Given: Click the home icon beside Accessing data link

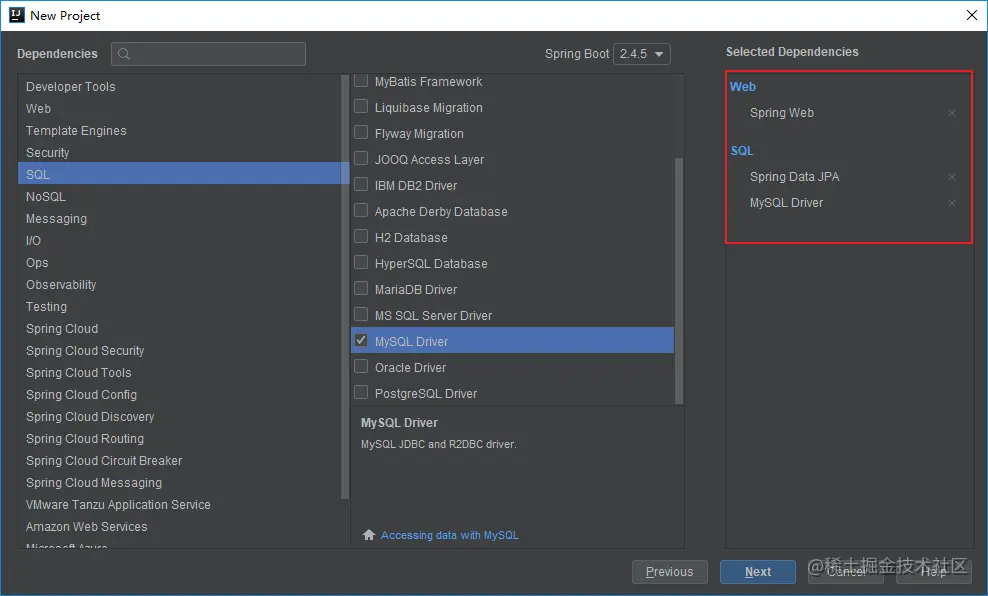Looking at the screenshot, I should click(x=369, y=535).
